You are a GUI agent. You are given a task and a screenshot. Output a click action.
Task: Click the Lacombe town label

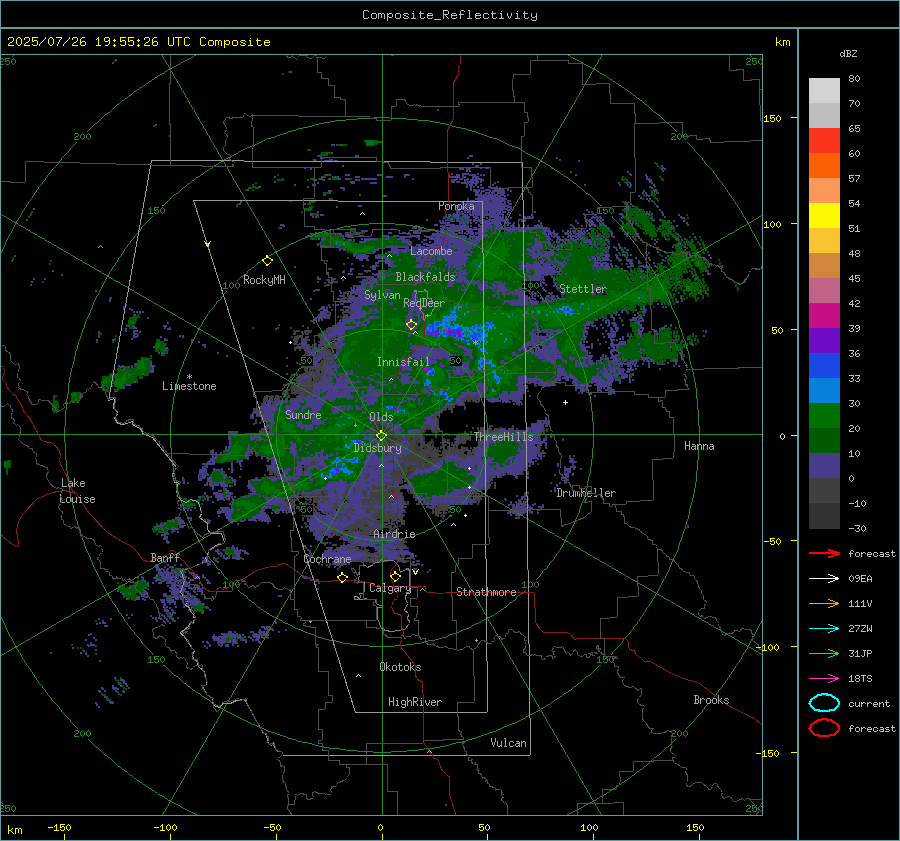[x=431, y=251]
